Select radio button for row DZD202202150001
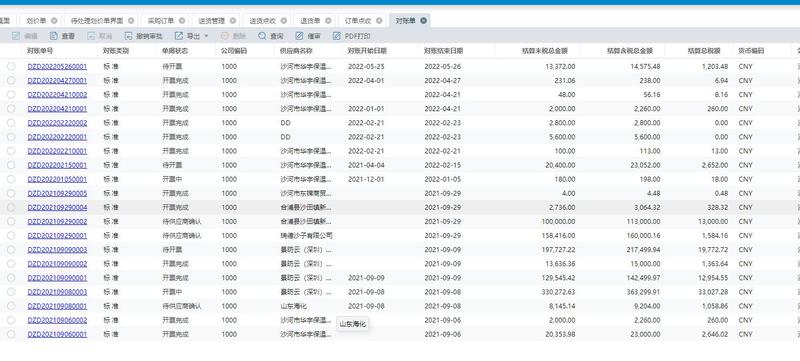 [11, 165]
